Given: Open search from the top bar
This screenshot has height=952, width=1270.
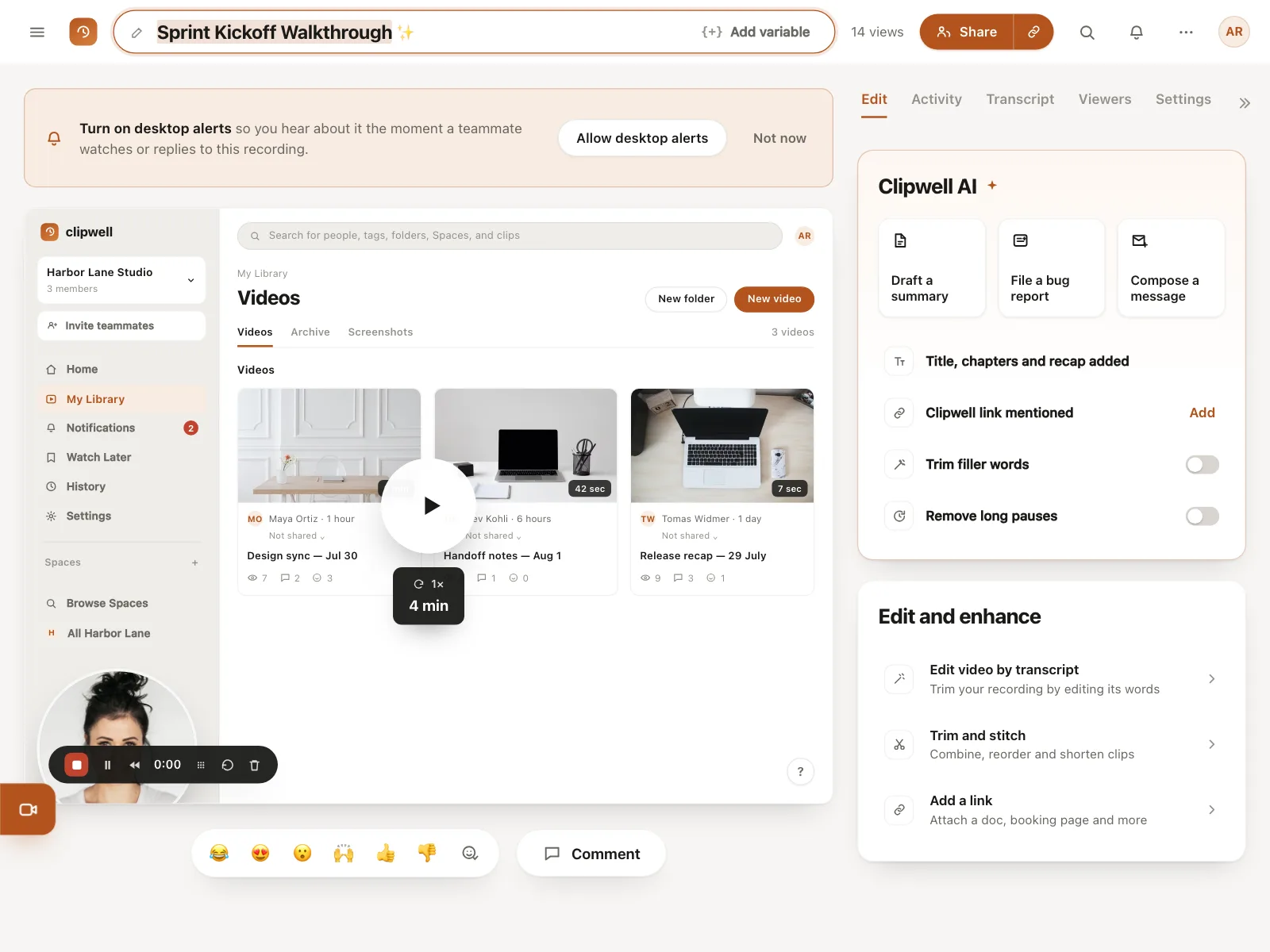Looking at the screenshot, I should 1087,32.
